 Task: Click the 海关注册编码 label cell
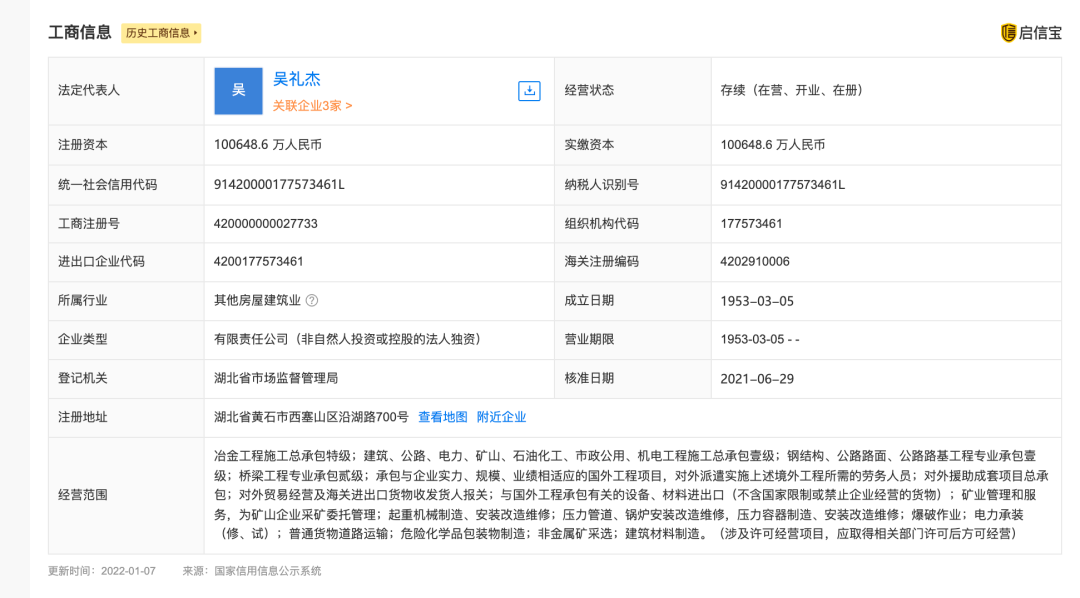pos(633,262)
